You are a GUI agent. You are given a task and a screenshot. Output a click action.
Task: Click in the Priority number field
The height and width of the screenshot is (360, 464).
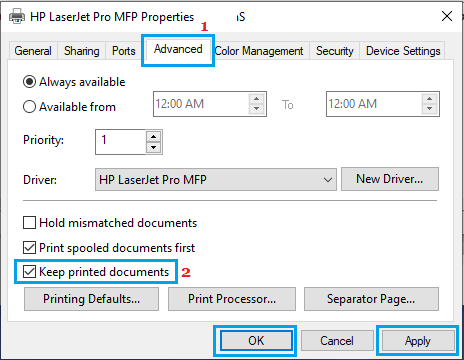(120, 142)
